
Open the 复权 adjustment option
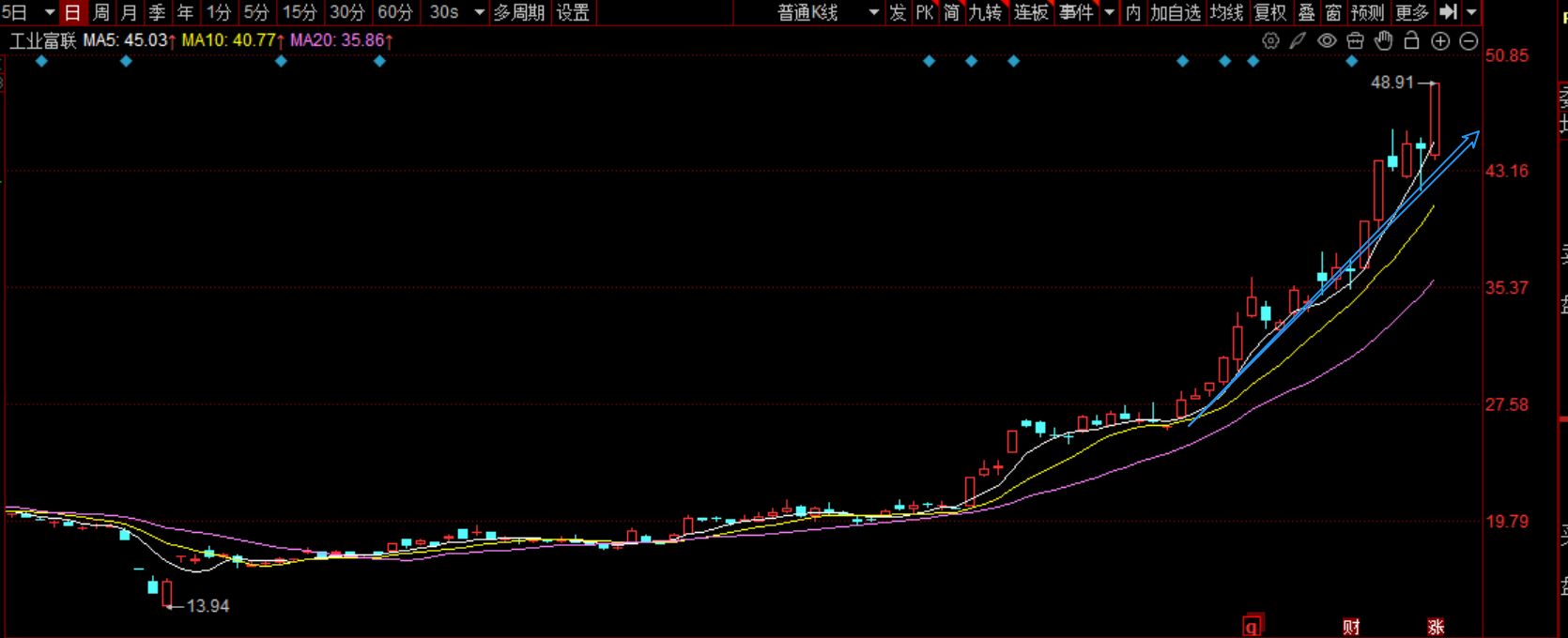1270,12
